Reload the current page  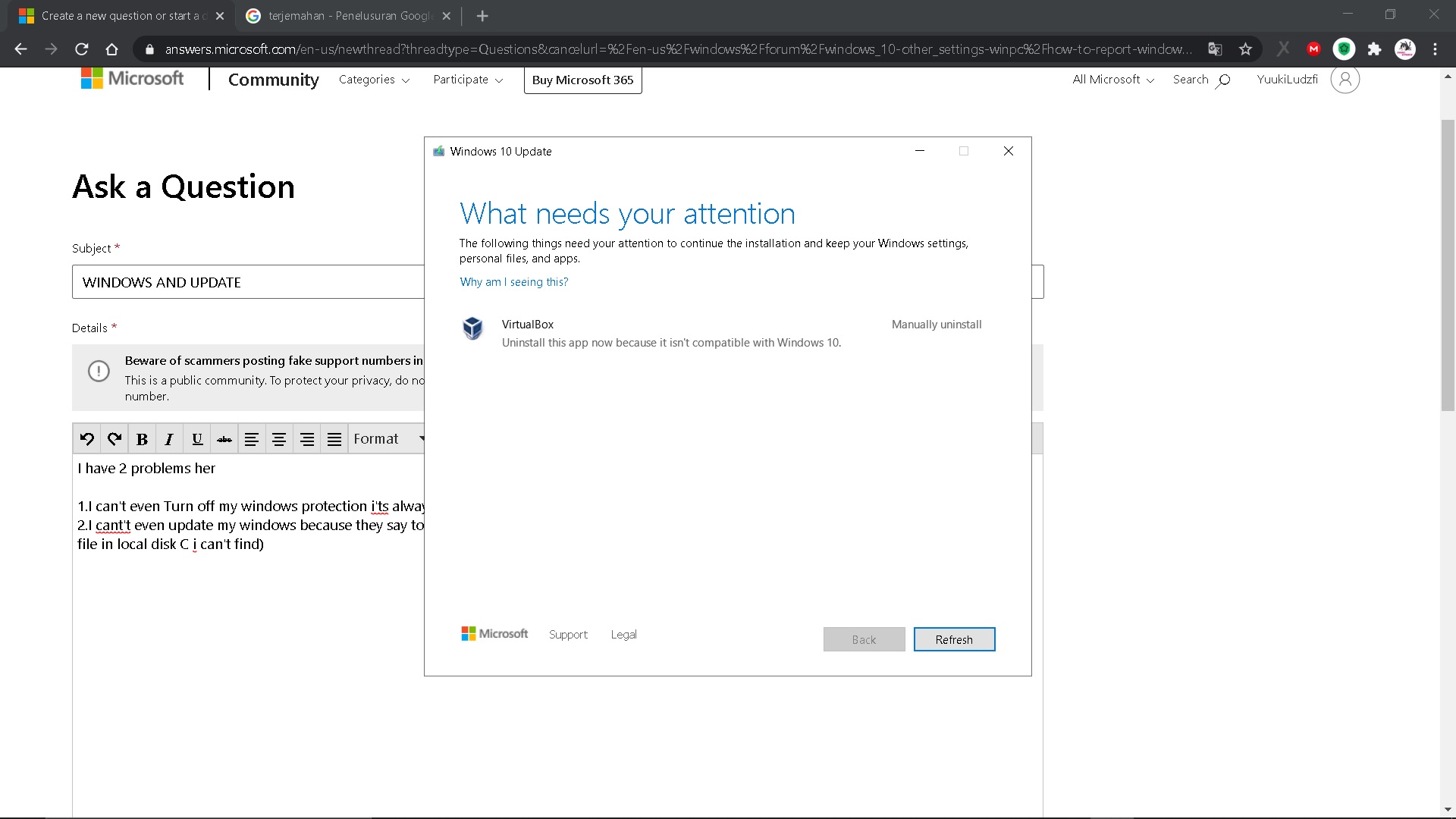pyautogui.click(x=82, y=49)
